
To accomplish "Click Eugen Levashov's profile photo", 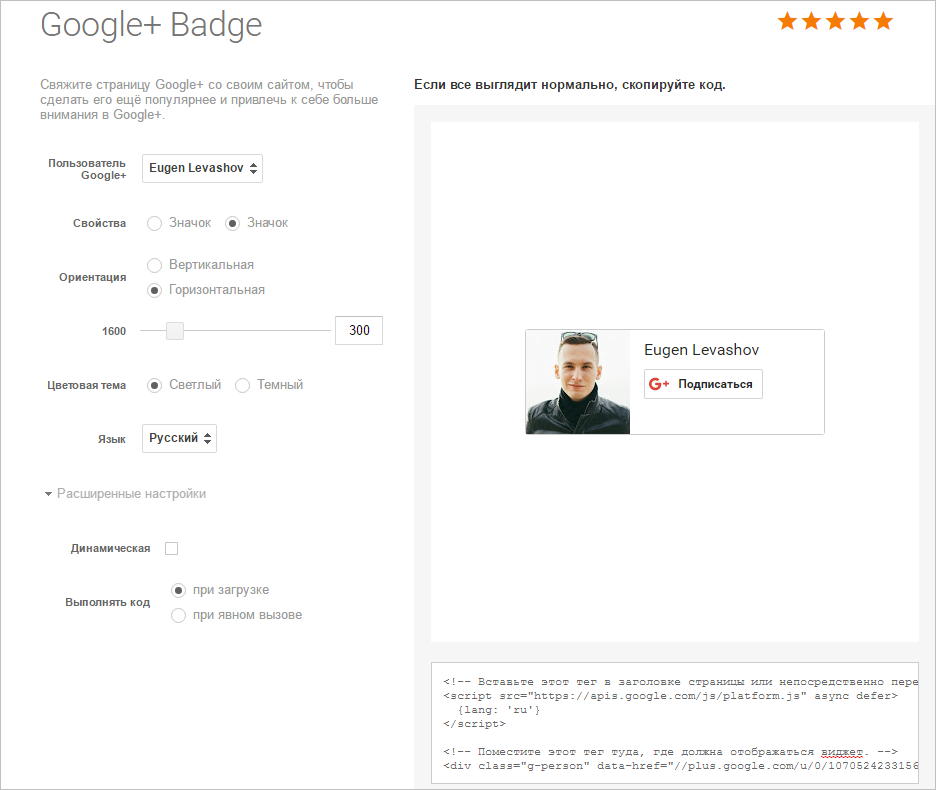I will click(578, 382).
